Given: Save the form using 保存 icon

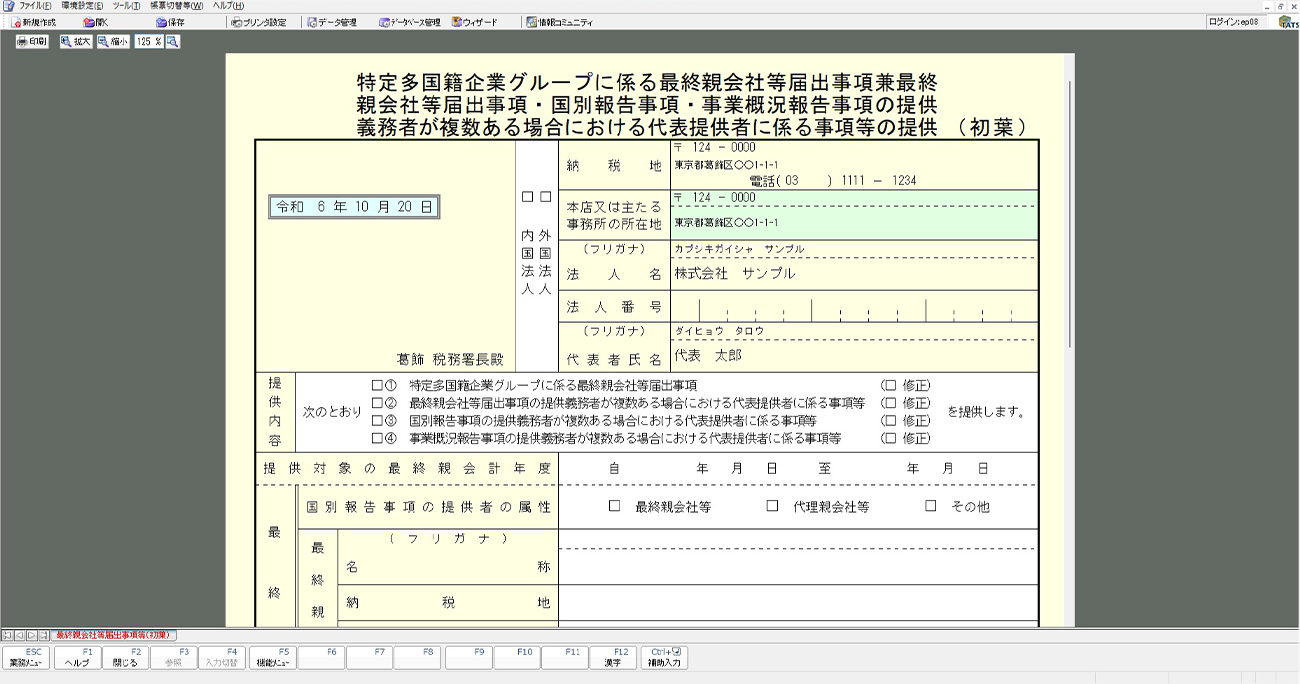Looking at the screenshot, I should coord(170,22).
